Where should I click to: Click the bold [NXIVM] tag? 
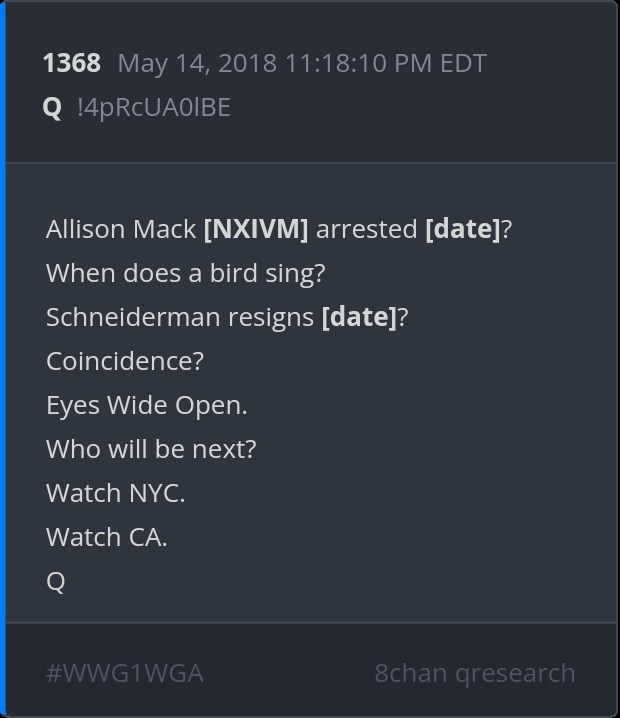coord(256,229)
